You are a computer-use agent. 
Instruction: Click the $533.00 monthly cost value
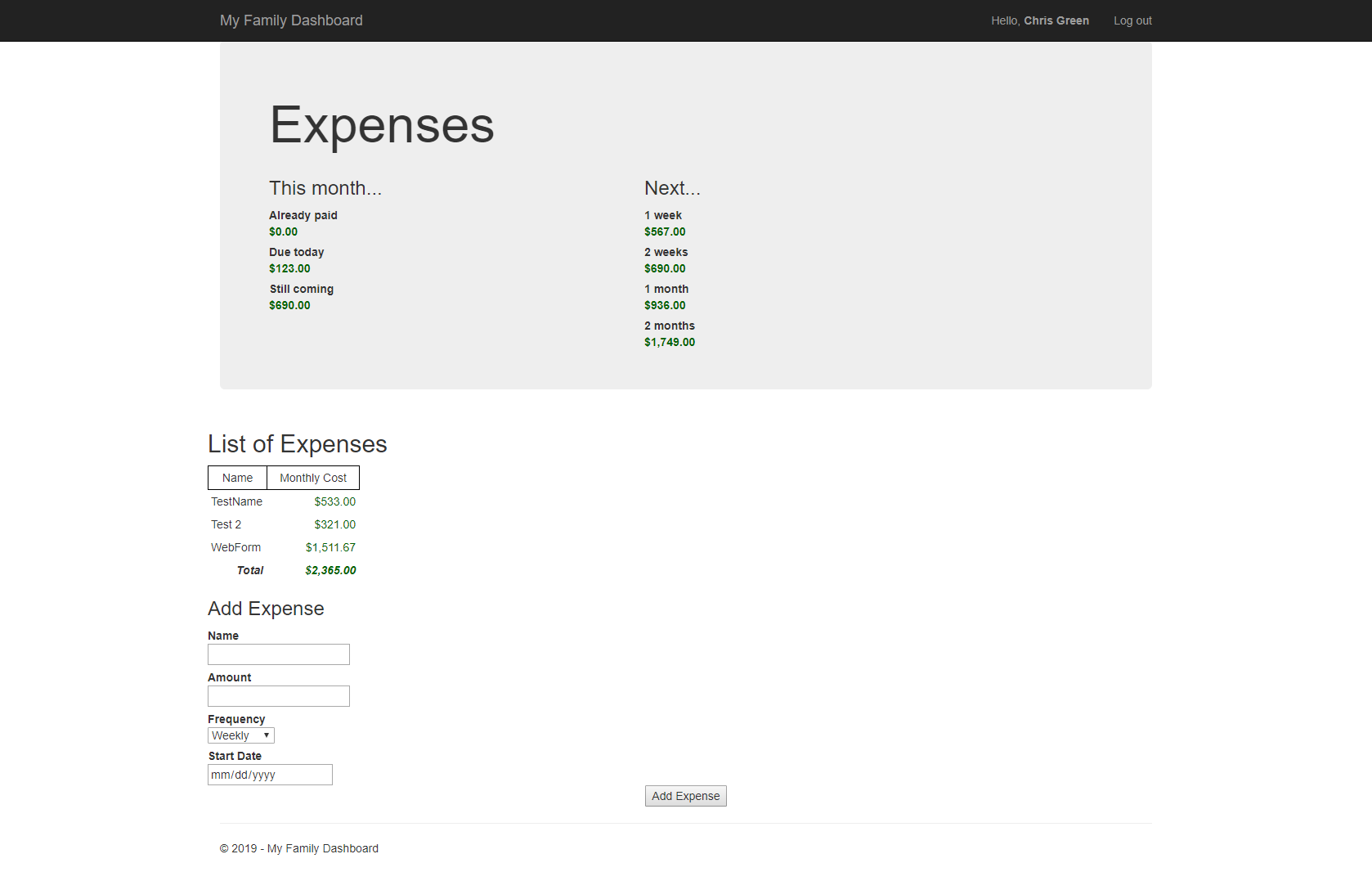pos(334,501)
